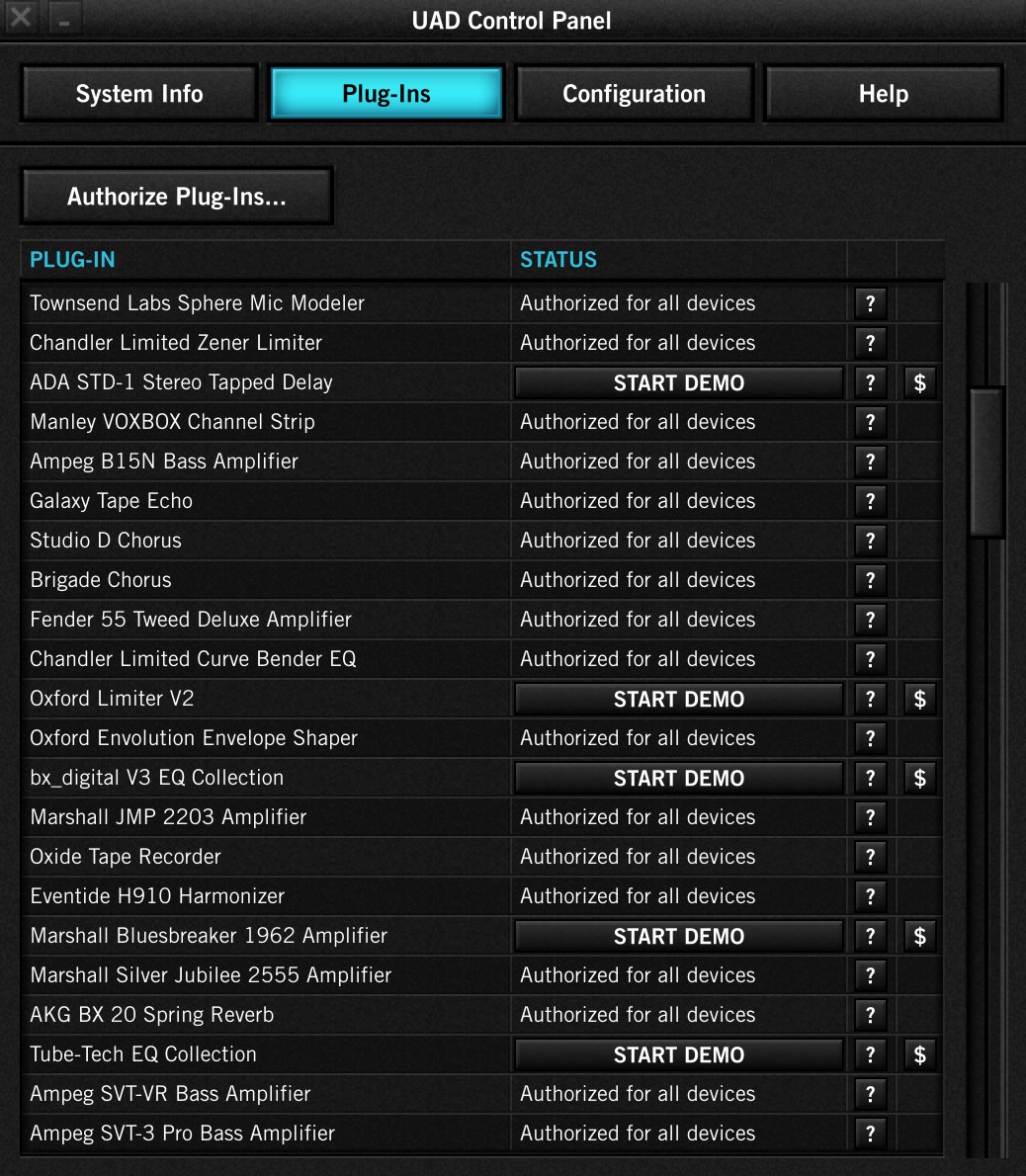Start demo for Tube-Tech EQ Collection

tap(679, 1055)
